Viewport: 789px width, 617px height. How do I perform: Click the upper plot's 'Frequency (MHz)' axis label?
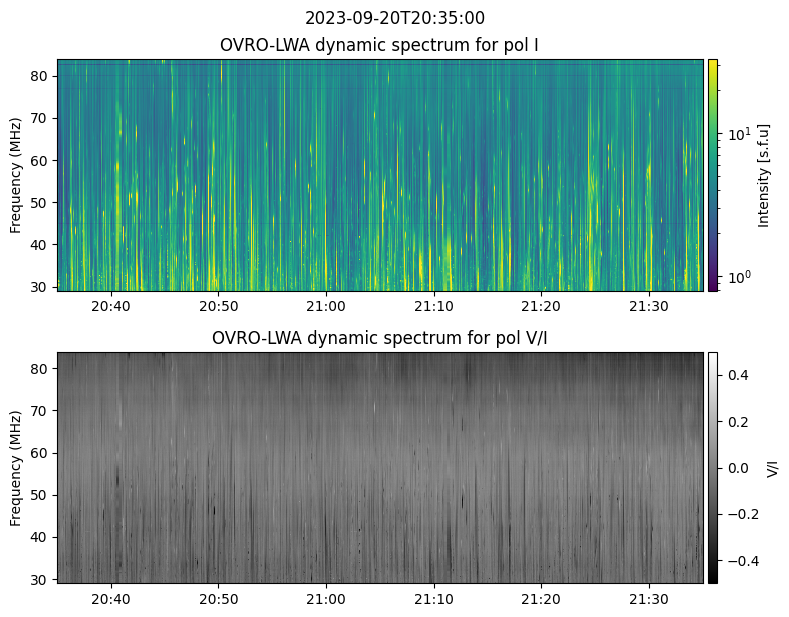16,175
